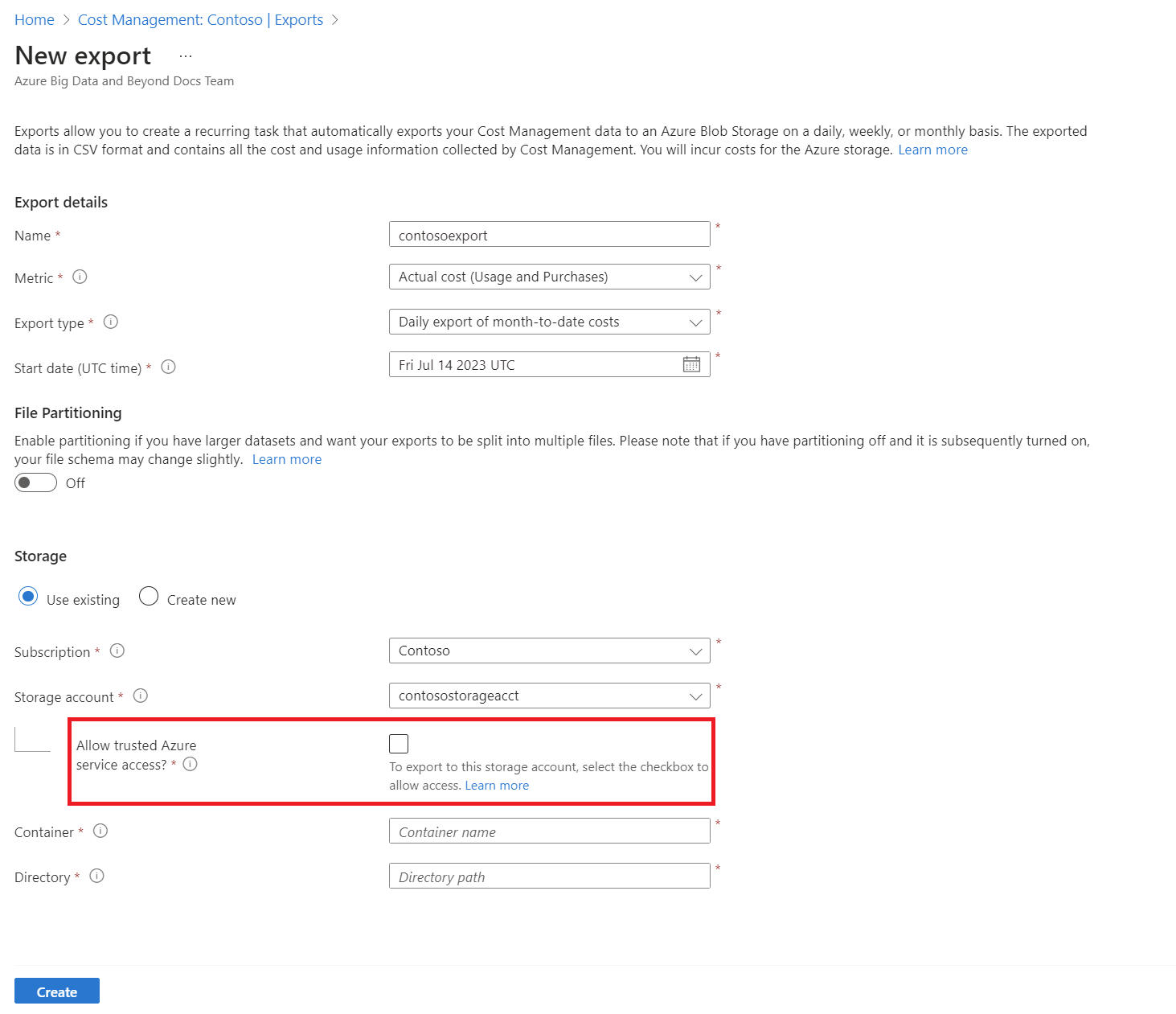This screenshot has width=1176, height=1014.
Task: Click the Start date info icon
Action: (x=168, y=367)
